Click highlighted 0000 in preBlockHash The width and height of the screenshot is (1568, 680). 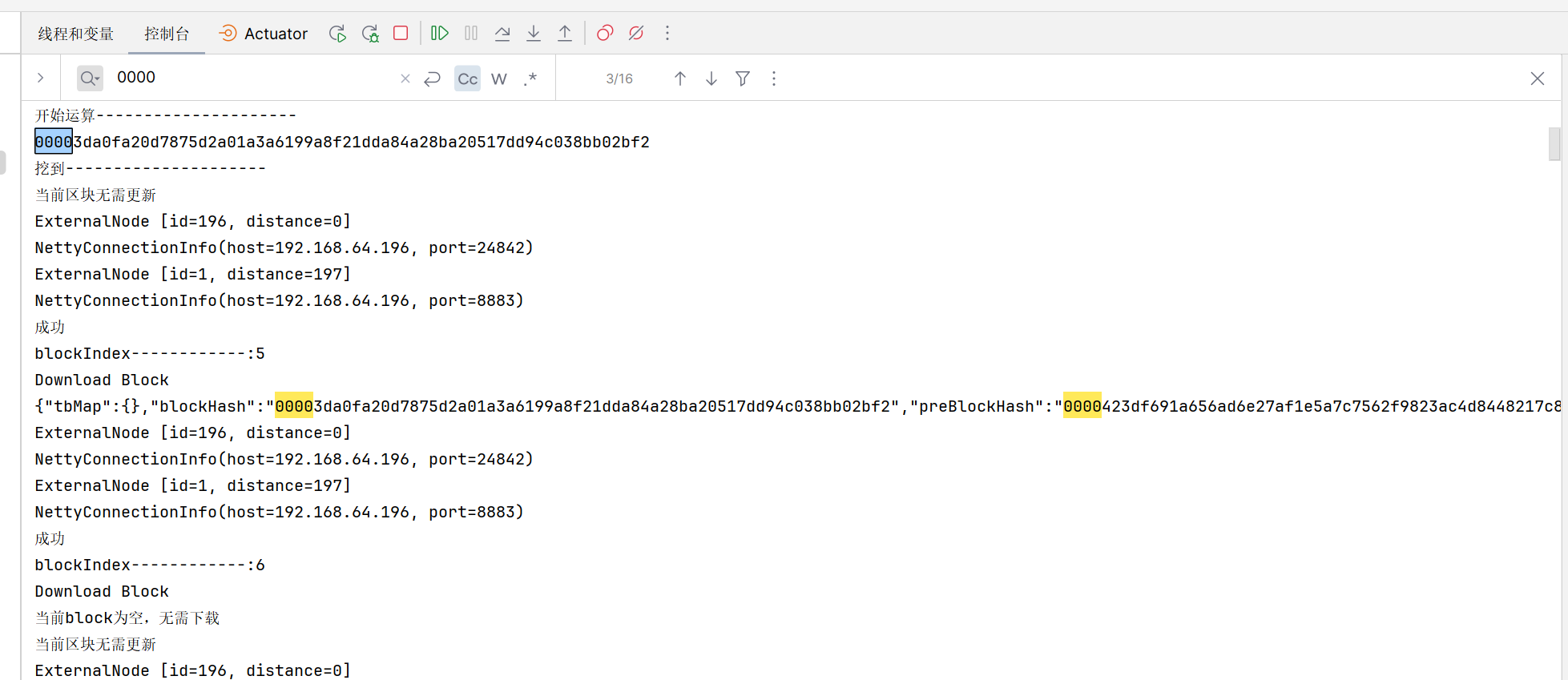tap(1082, 406)
